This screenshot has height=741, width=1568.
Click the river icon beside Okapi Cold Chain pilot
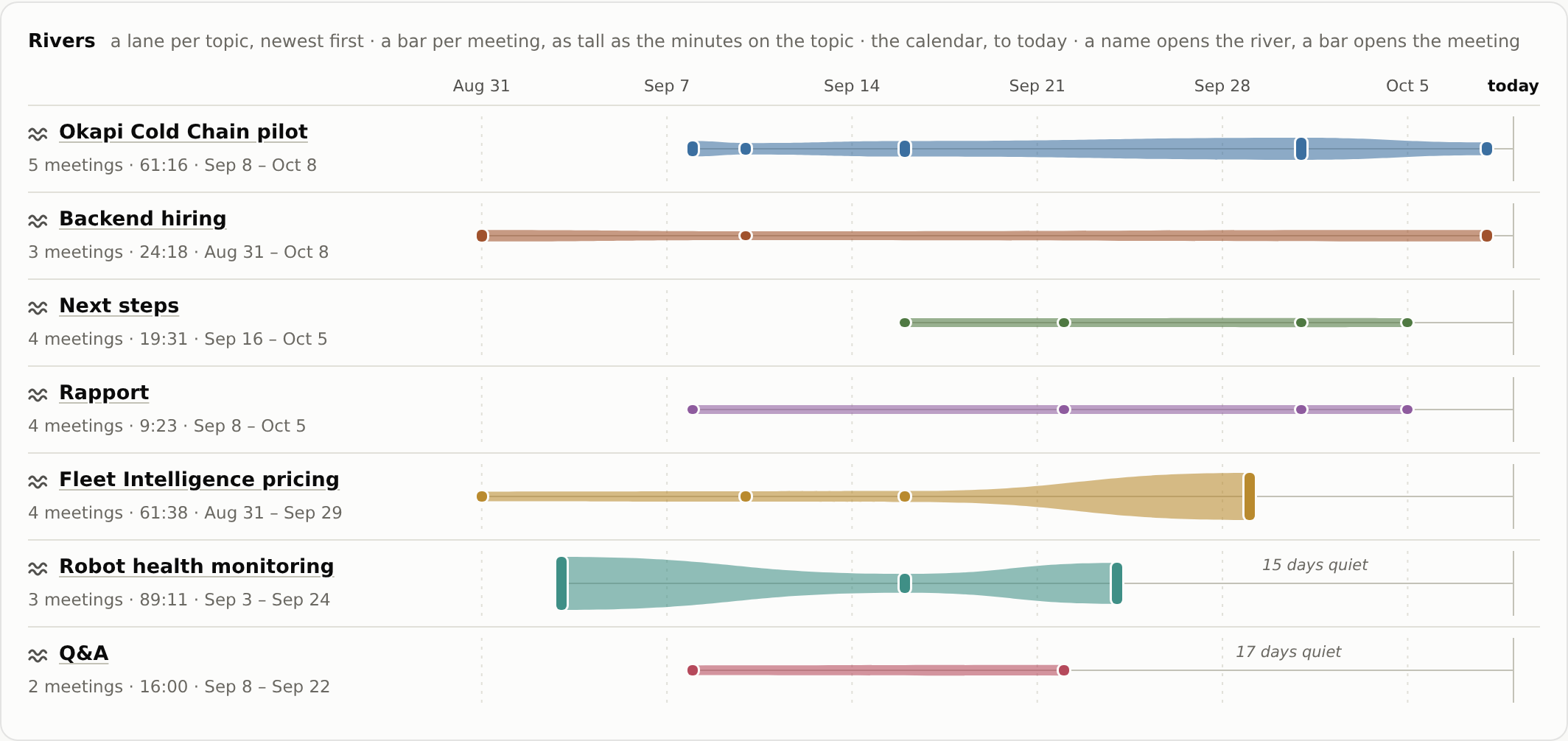(x=38, y=133)
